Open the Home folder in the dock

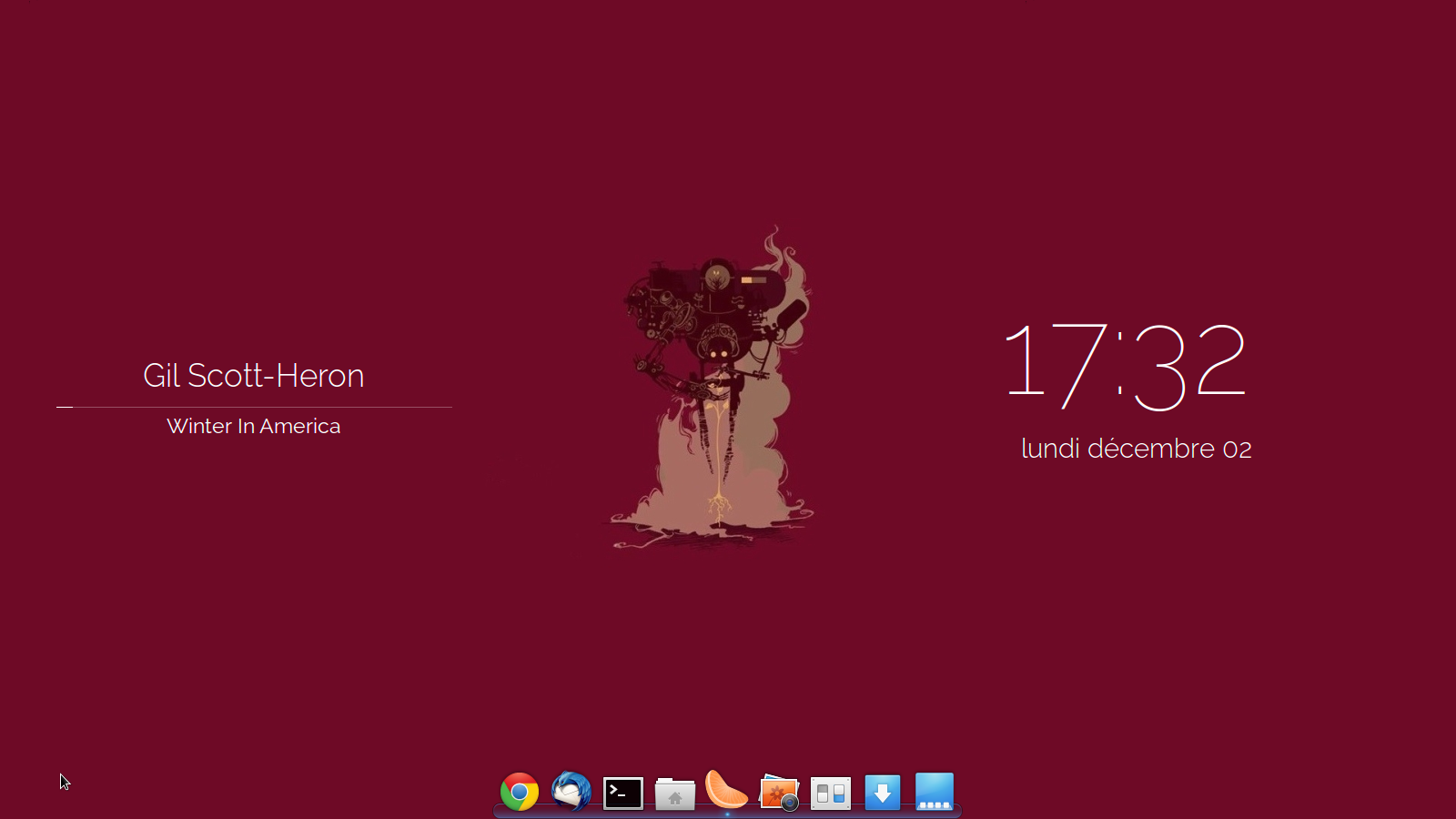click(x=675, y=794)
